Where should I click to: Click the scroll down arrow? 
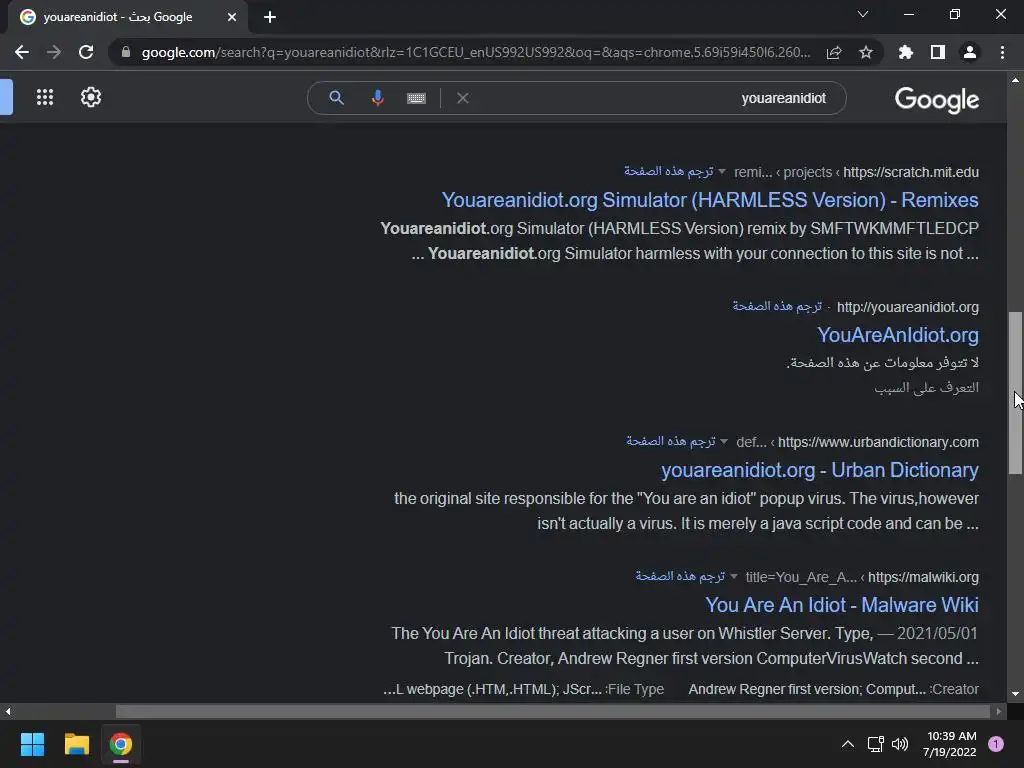1015,694
